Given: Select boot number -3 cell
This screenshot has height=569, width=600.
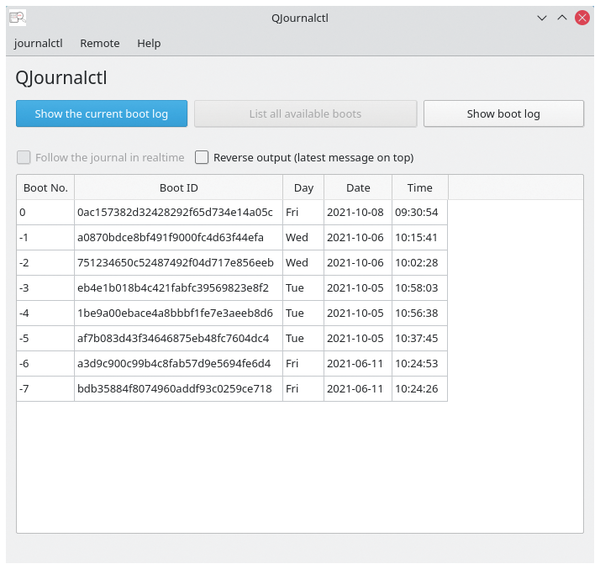Looking at the screenshot, I should (46, 288).
